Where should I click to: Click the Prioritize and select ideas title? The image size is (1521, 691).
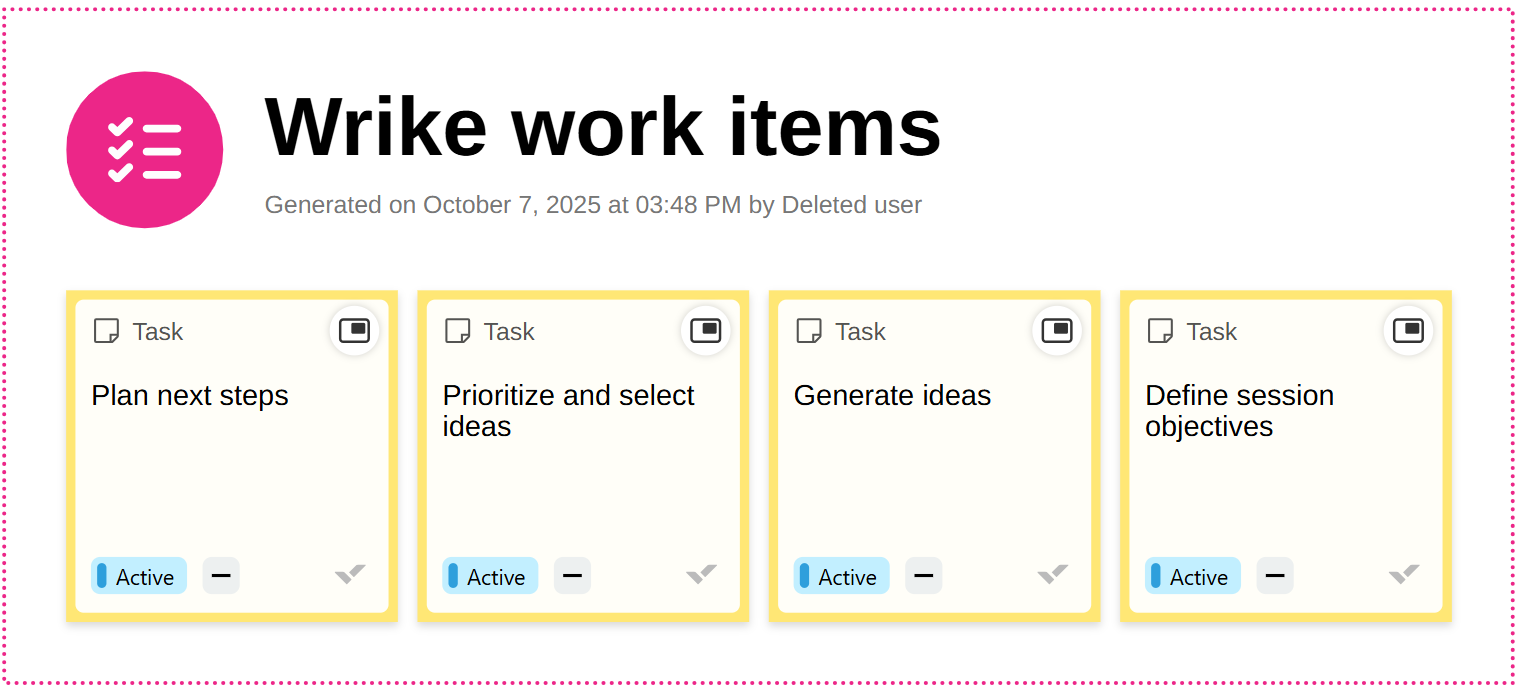click(x=568, y=410)
